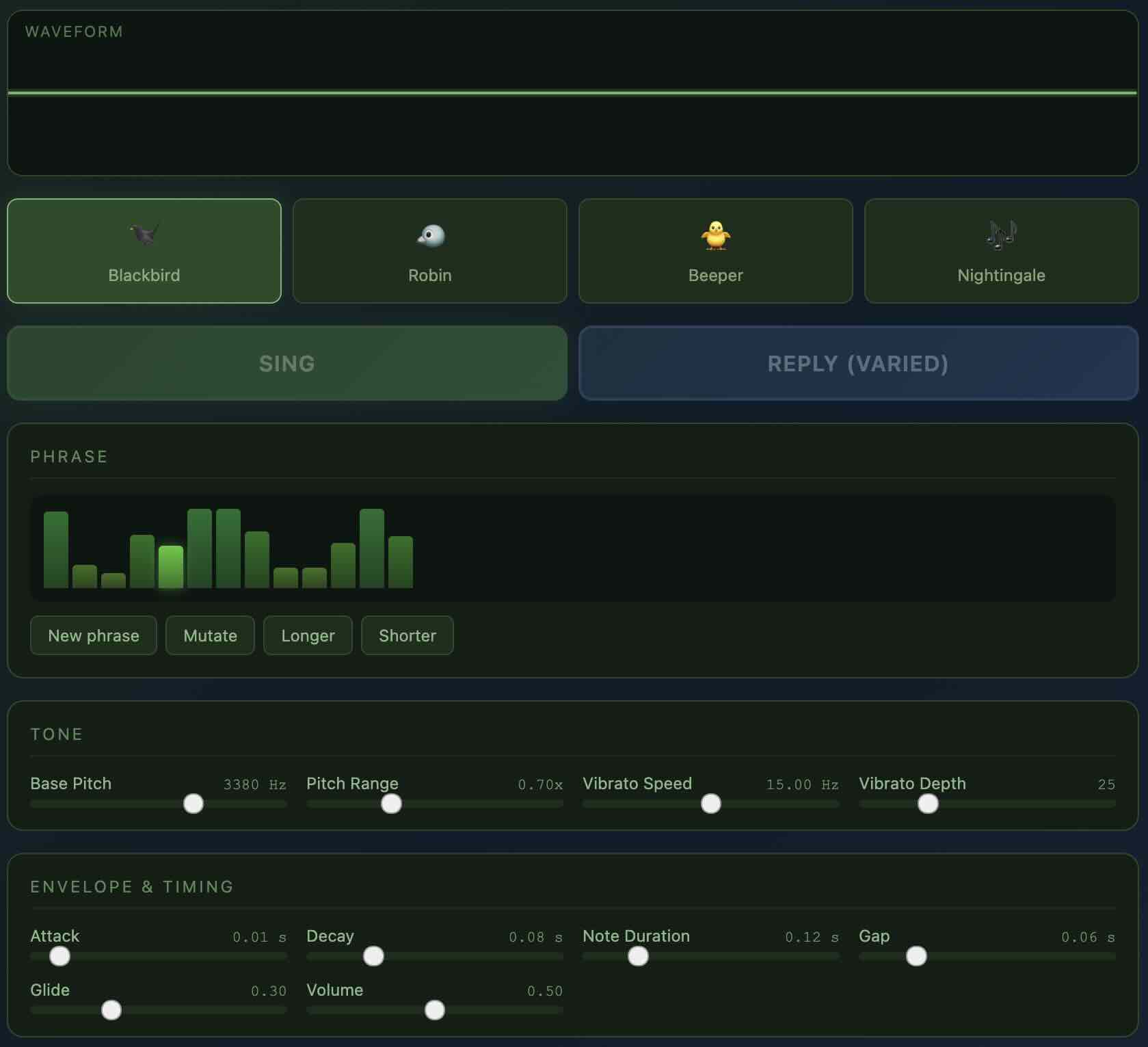
Task: Click the Base Pitch slider handle
Action: click(x=193, y=804)
